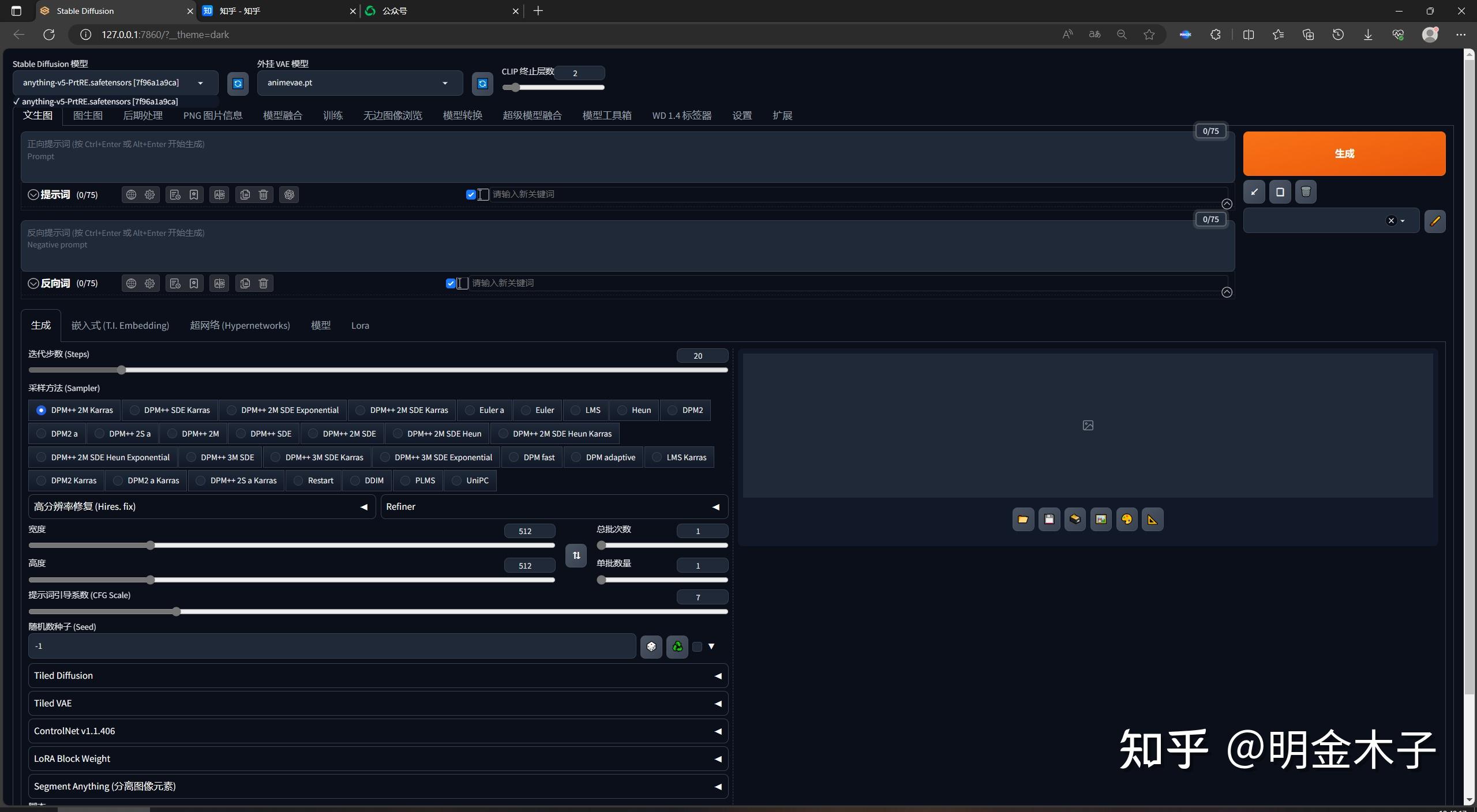Open the Stable Diffusion model dropdown
Screen dimensions: 1477x812
[x=200, y=82]
